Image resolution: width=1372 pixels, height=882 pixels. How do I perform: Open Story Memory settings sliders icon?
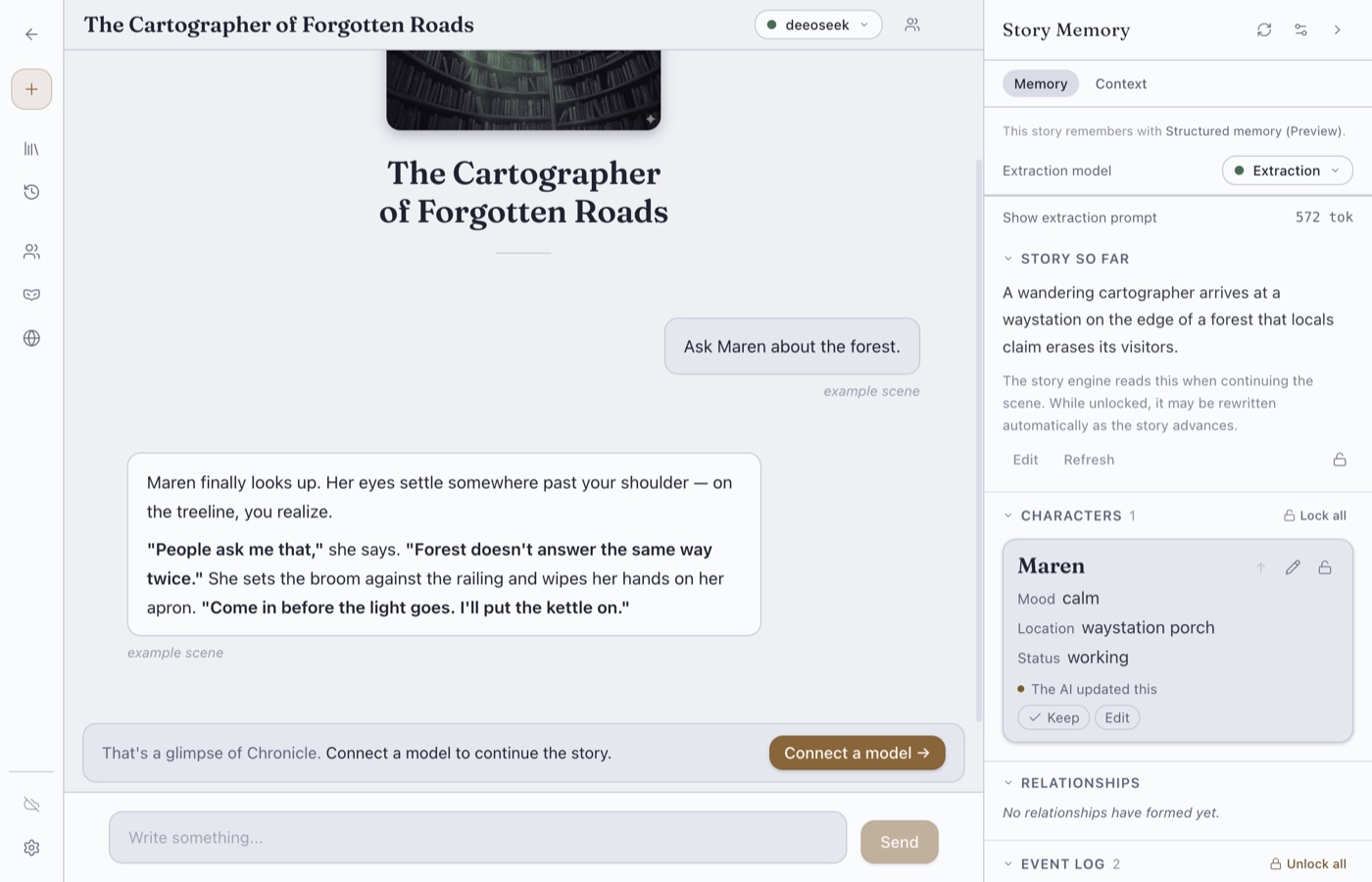[1300, 29]
